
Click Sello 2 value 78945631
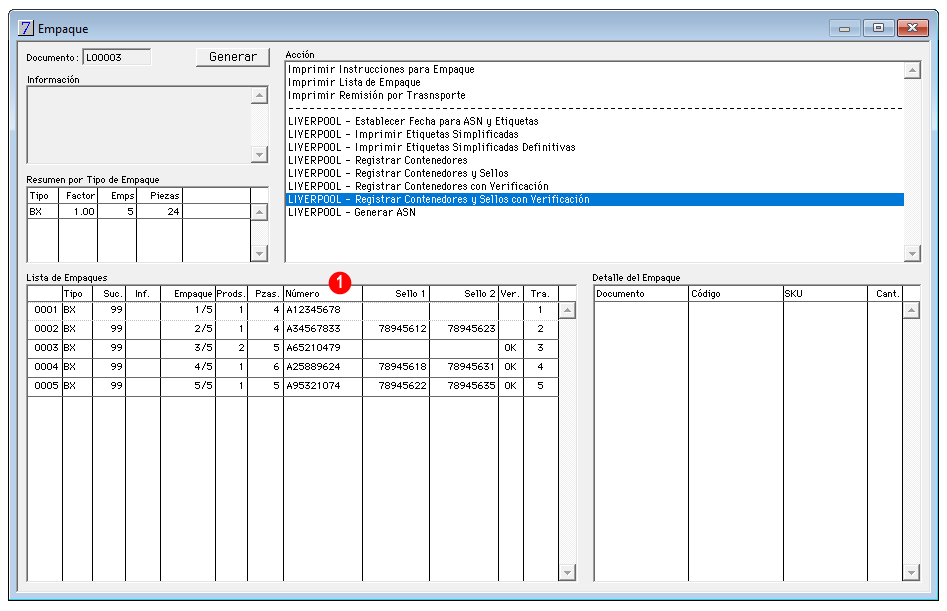[x=471, y=366]
